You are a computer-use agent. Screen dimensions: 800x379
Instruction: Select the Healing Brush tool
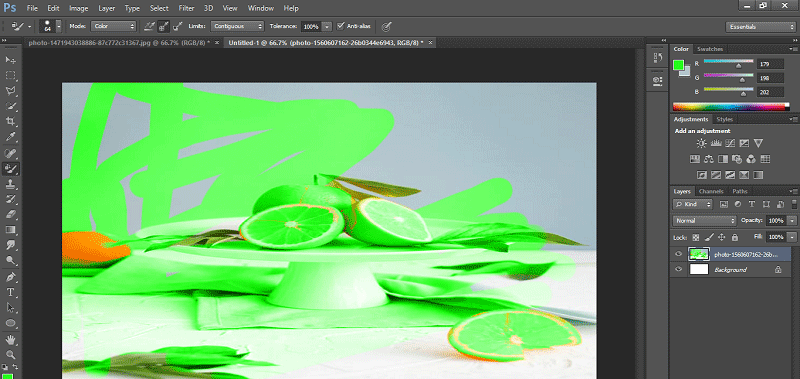click(10, 153)
